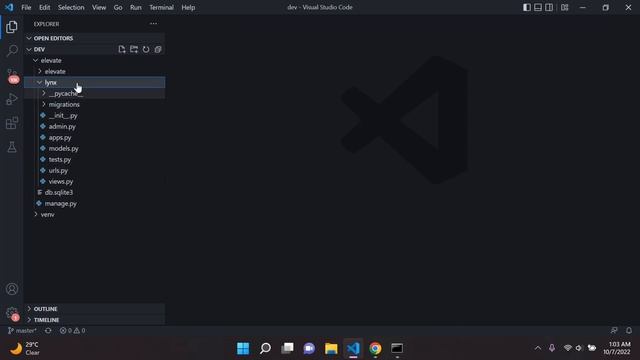The image size is (640, 360).
Task: Open the clock showing 1:03 AM
Action: click(617, 348)
